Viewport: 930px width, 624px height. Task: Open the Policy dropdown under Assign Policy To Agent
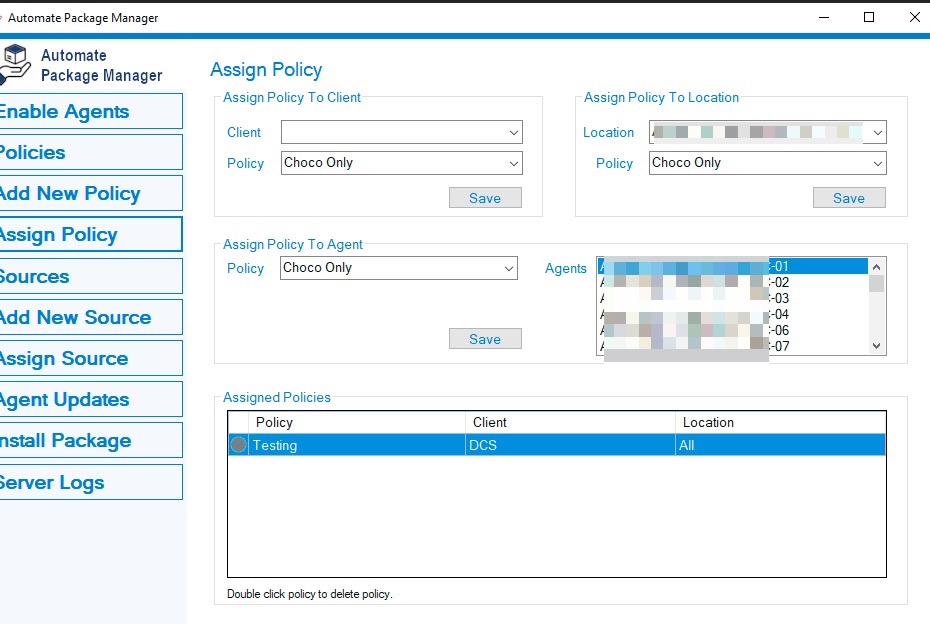coord(399,268)
